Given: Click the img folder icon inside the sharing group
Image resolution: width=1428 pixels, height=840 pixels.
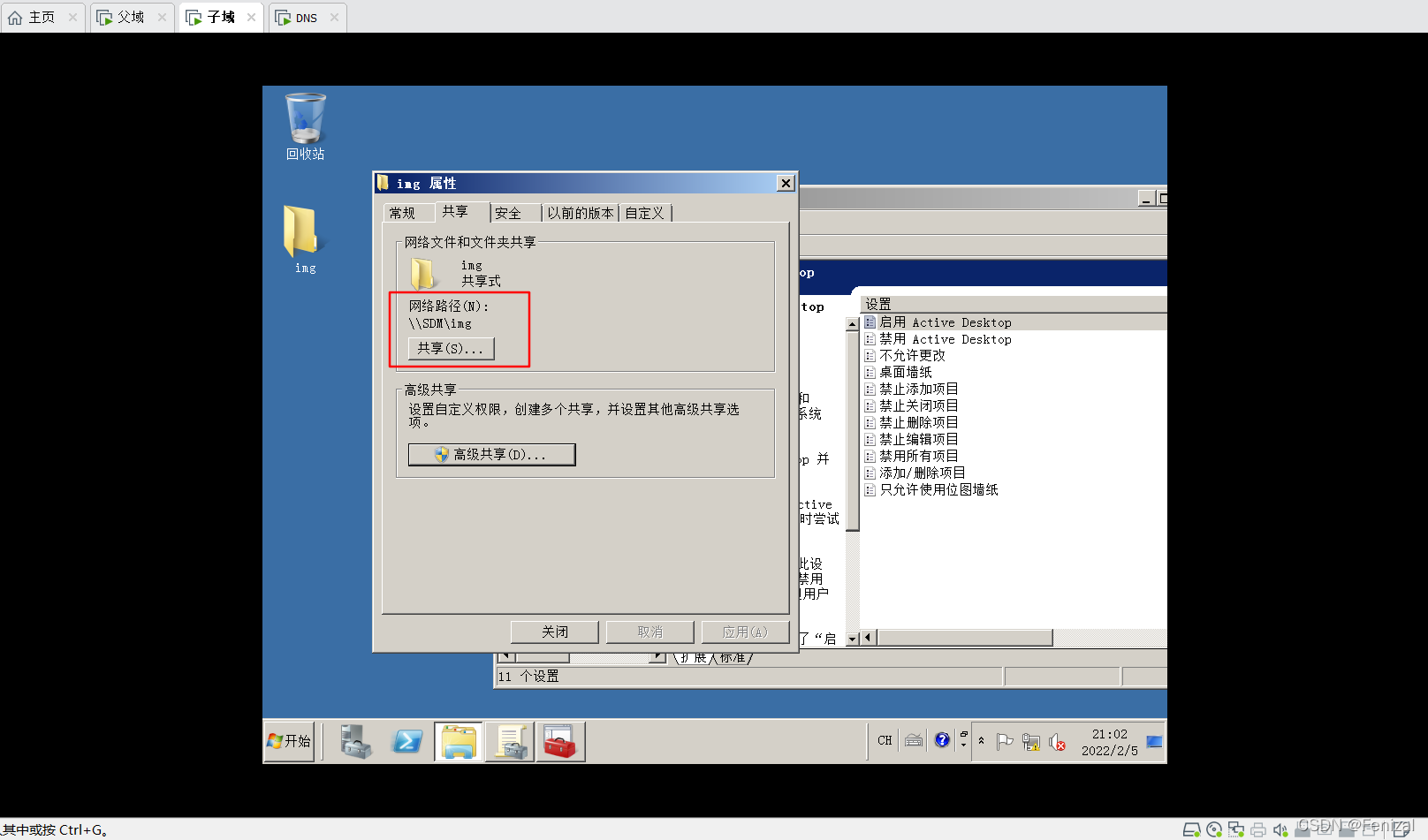Looking at the screenshot, I should (423, 273).
